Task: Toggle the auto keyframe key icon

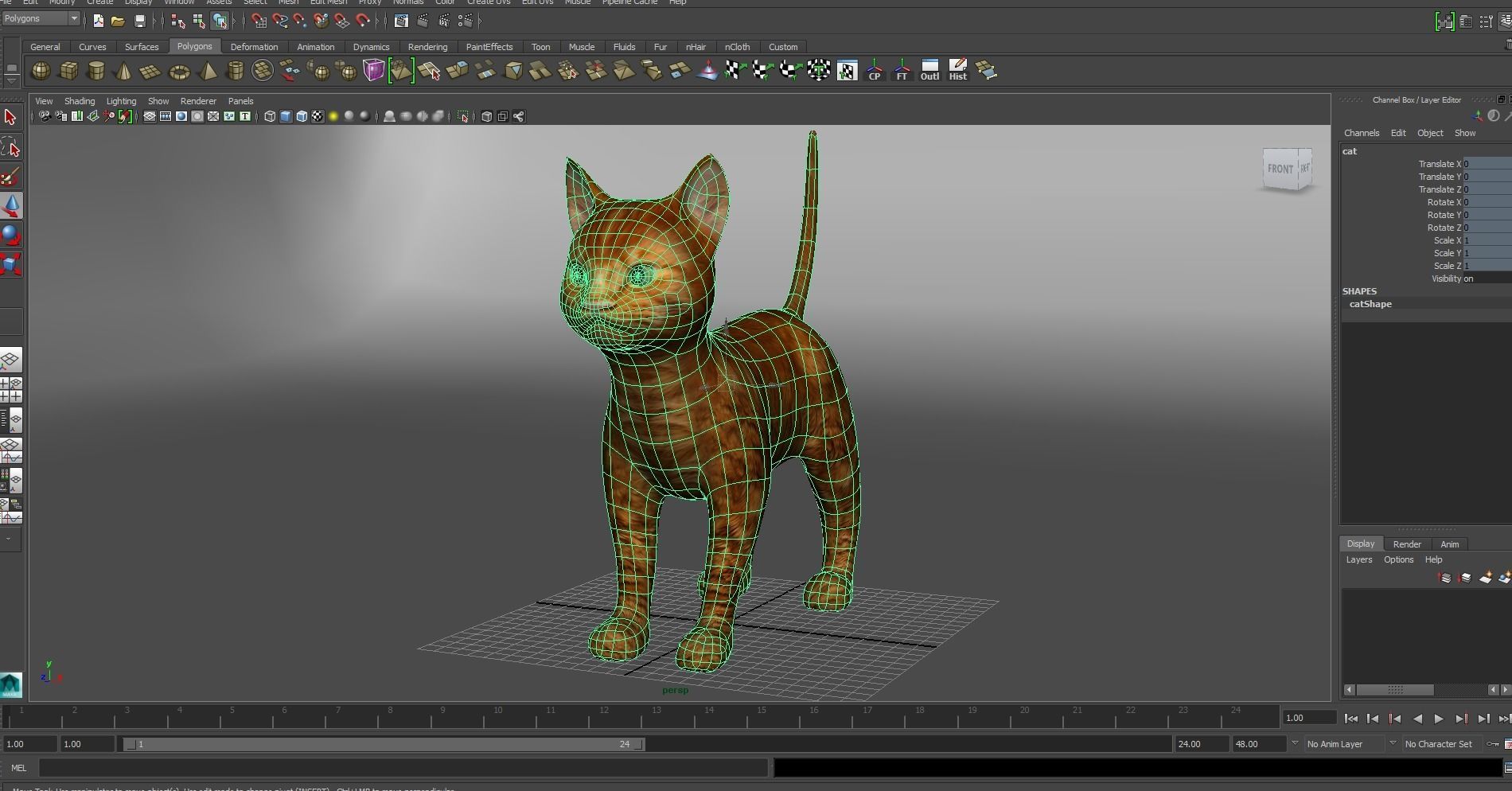Action: coord(1493,744)
